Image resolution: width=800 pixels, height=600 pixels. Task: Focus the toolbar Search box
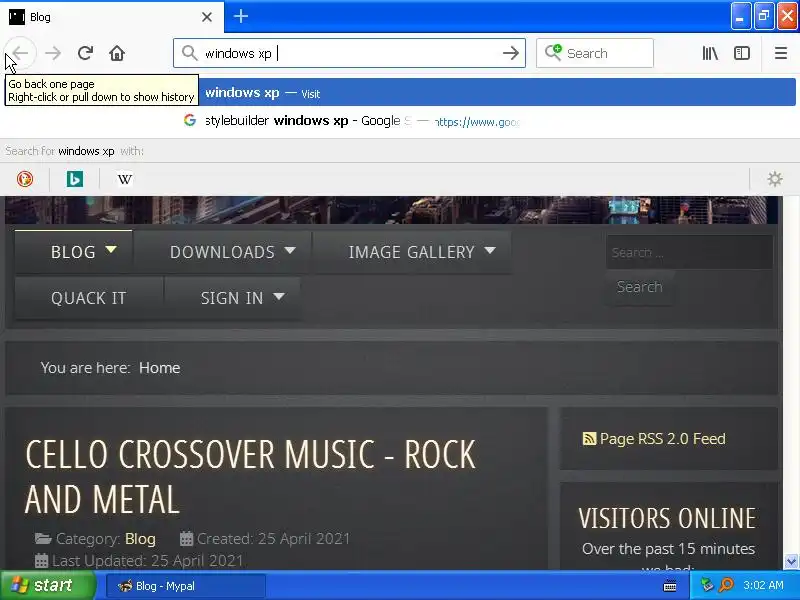[595, 53]
